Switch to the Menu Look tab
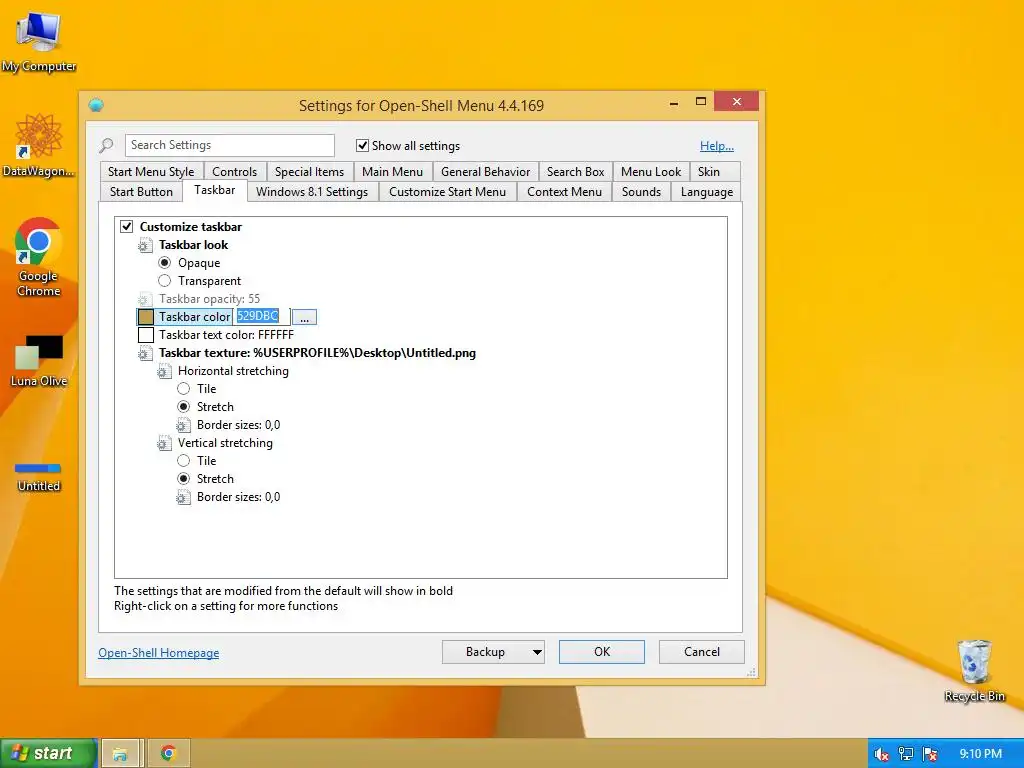Screen dimensions: 1024x768 [x=650, y=172]
